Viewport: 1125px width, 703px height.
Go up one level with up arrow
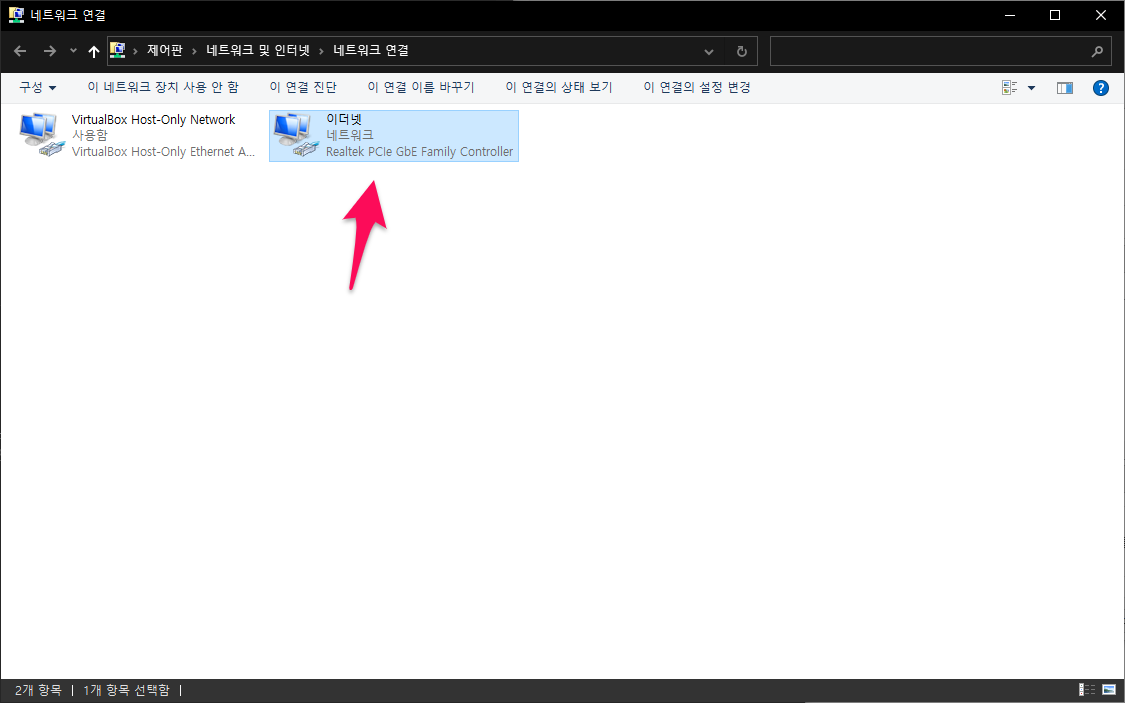tap(94, 51)
